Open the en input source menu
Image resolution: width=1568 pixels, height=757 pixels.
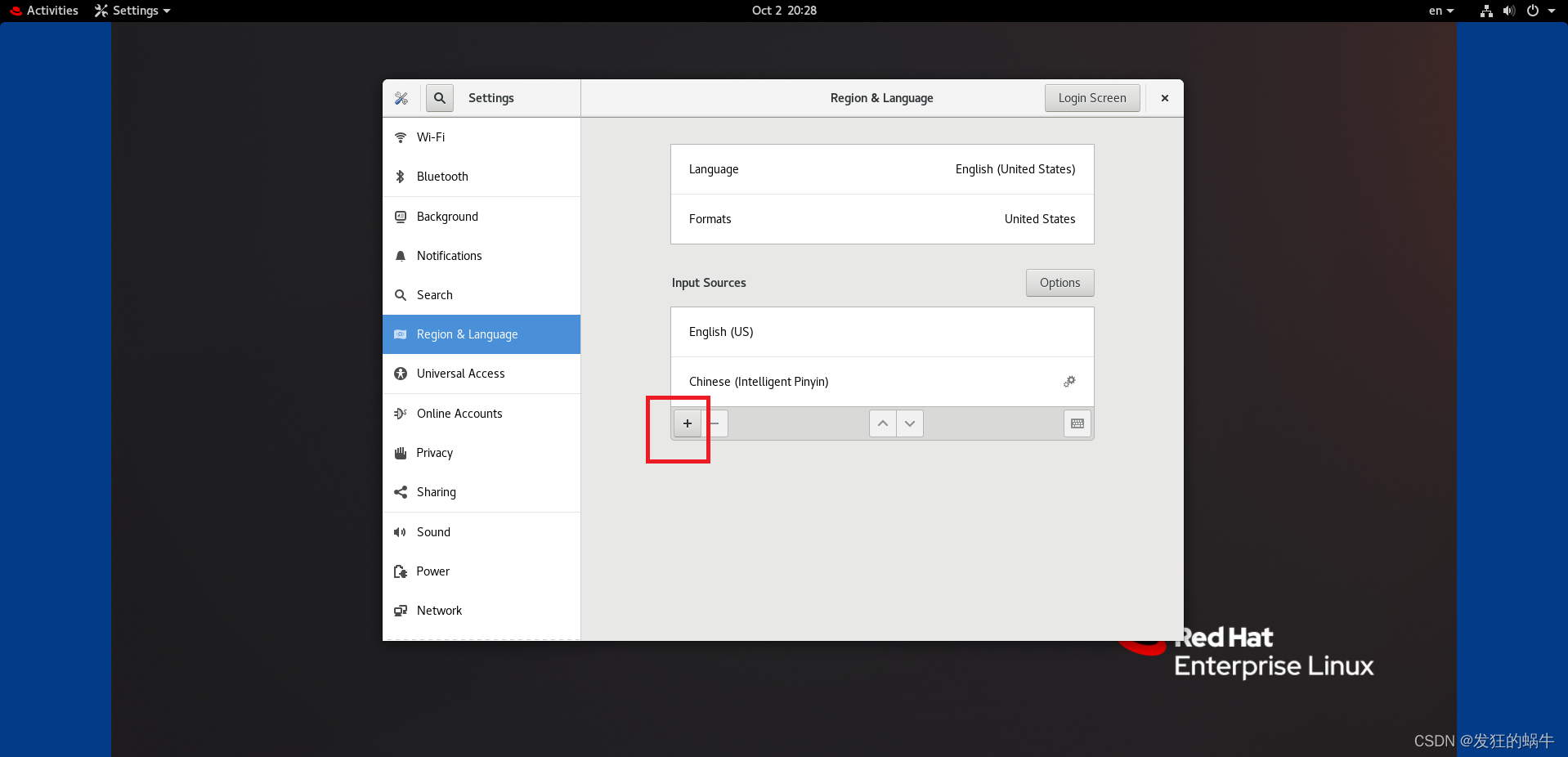click(1440, 11)
